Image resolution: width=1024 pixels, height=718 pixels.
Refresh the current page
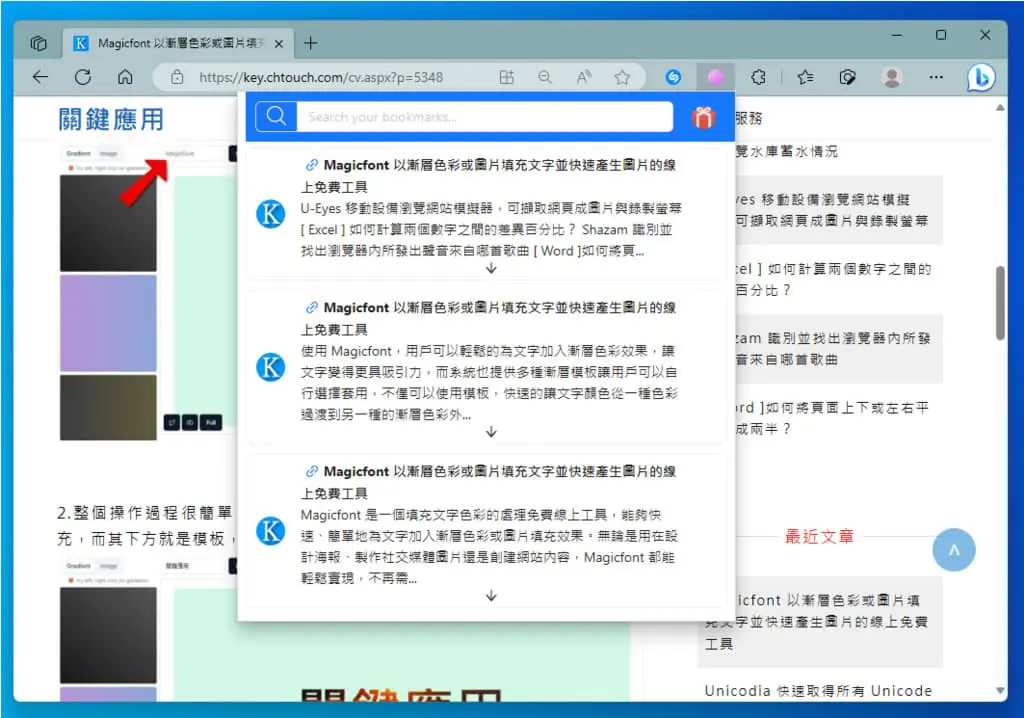pyautogui.click(x=83, y=77)
